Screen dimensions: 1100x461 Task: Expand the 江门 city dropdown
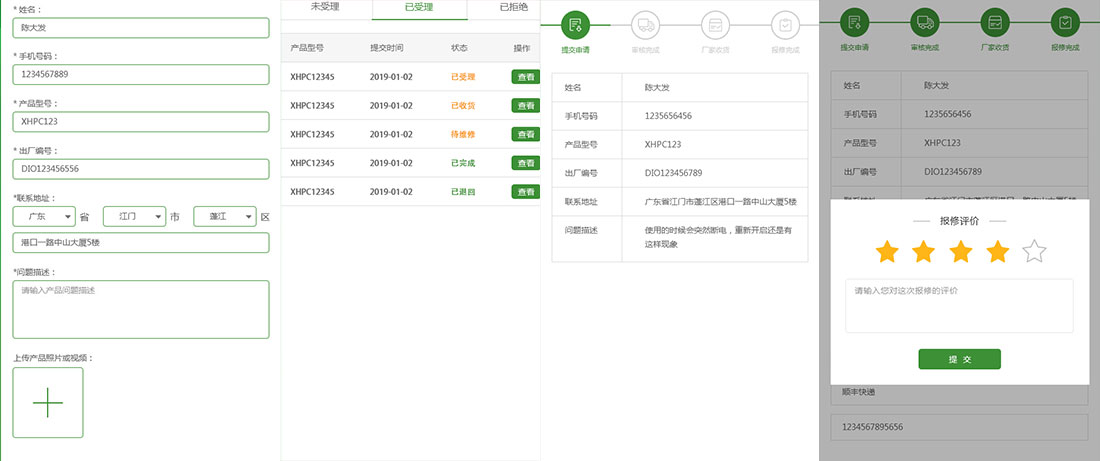[x=134, y=216]
